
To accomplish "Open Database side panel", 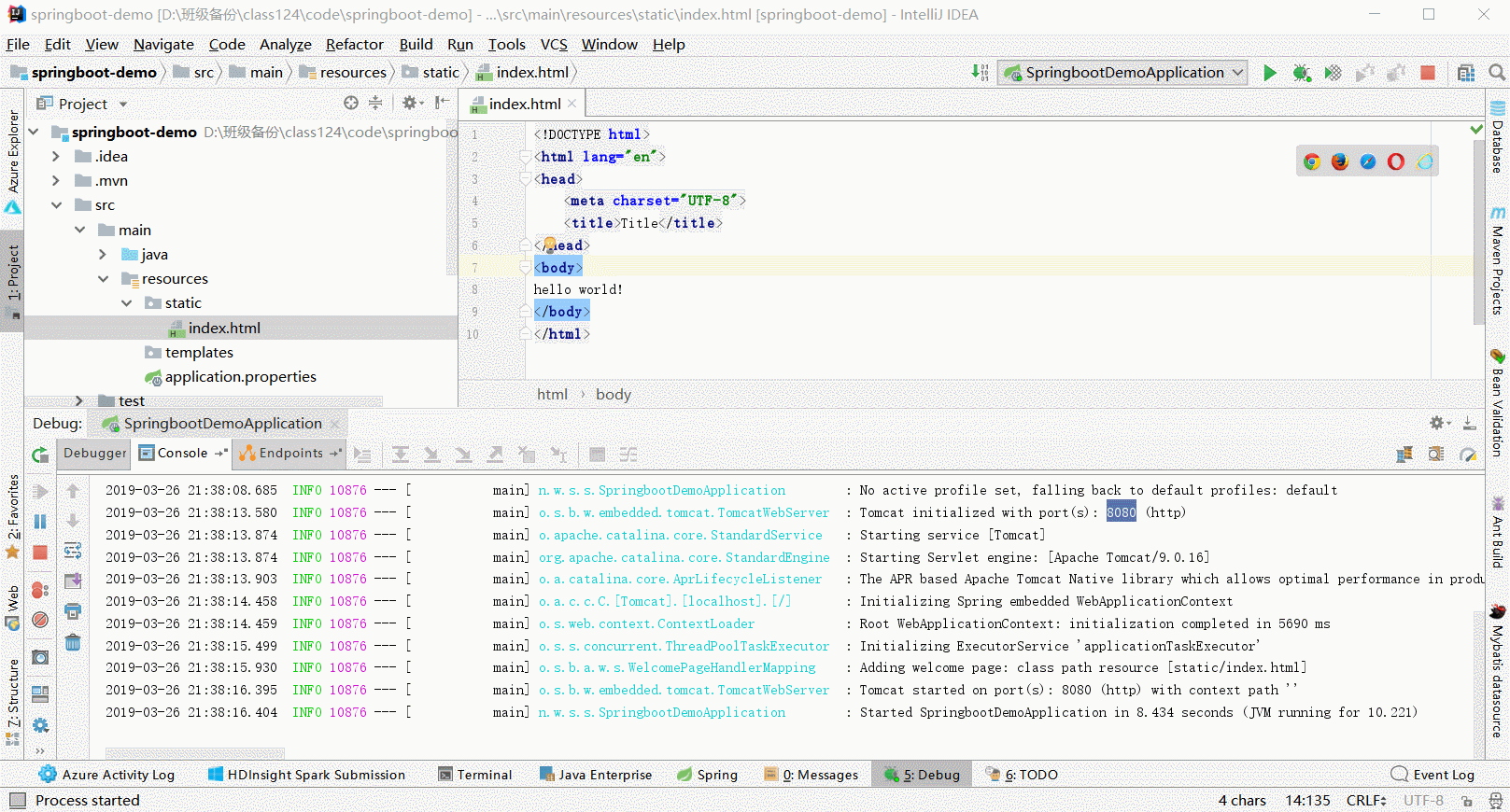I will (1498, 137).
